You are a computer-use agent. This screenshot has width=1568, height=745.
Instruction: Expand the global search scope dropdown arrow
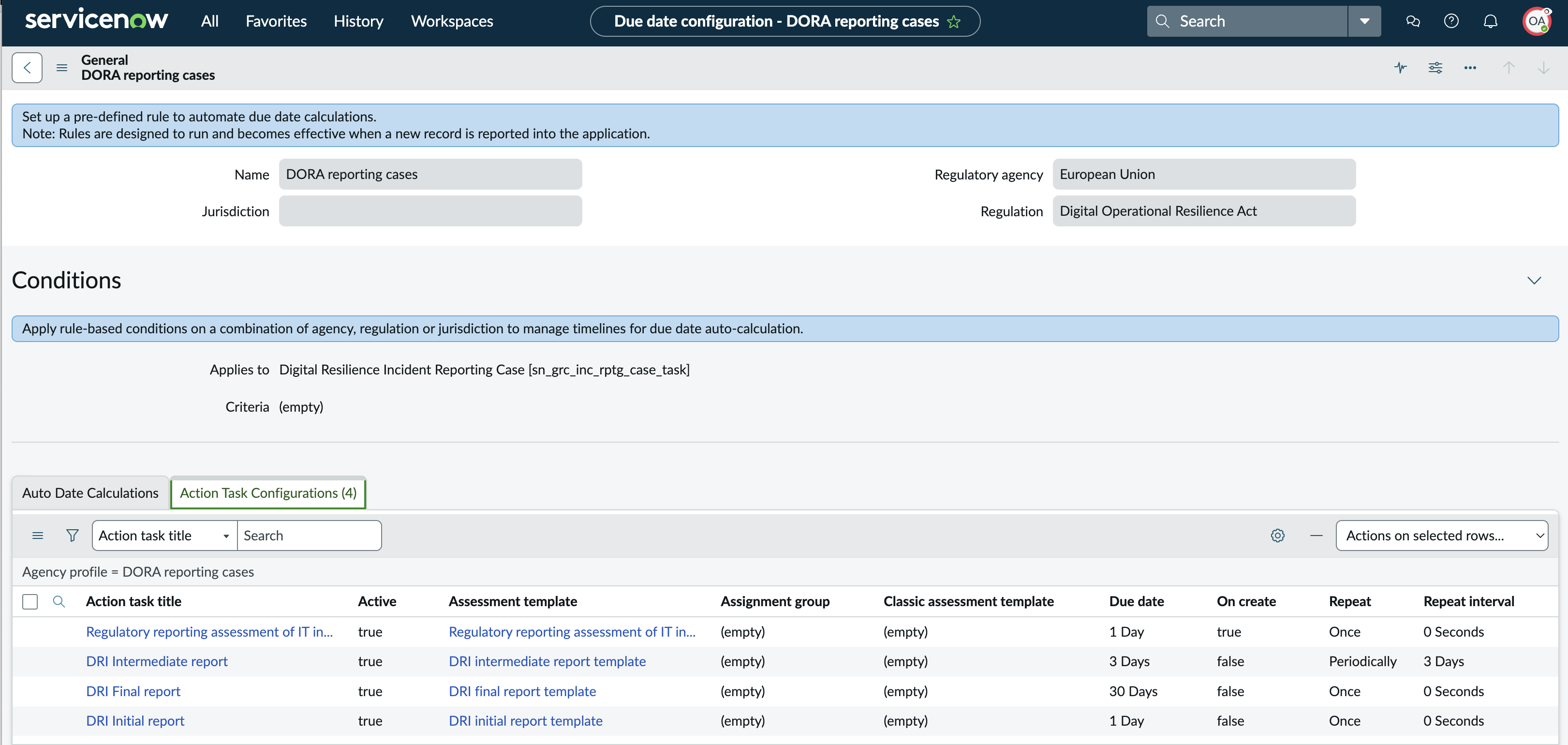point(1365,21)
